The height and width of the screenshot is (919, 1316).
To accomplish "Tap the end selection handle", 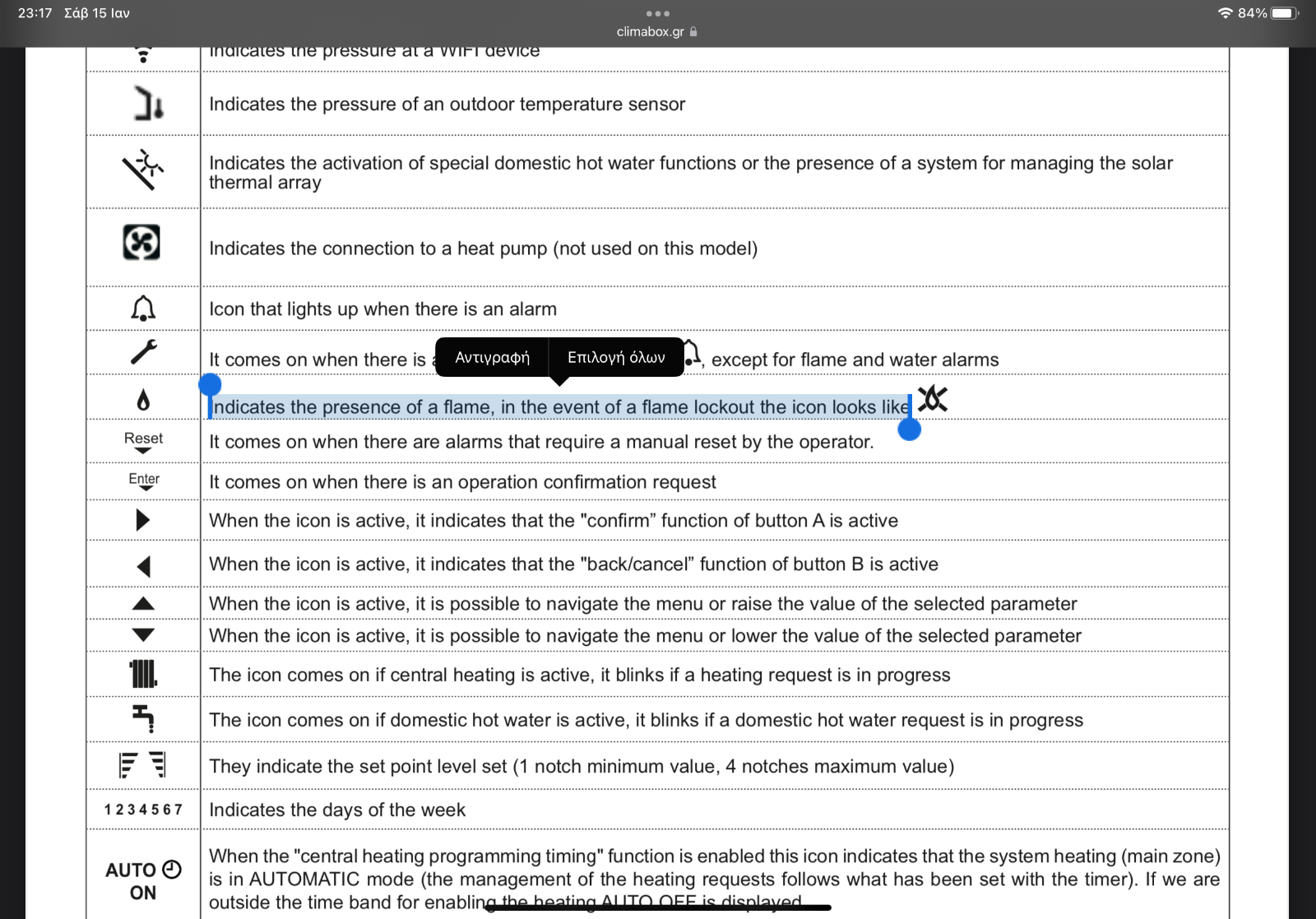I will 909,429.
